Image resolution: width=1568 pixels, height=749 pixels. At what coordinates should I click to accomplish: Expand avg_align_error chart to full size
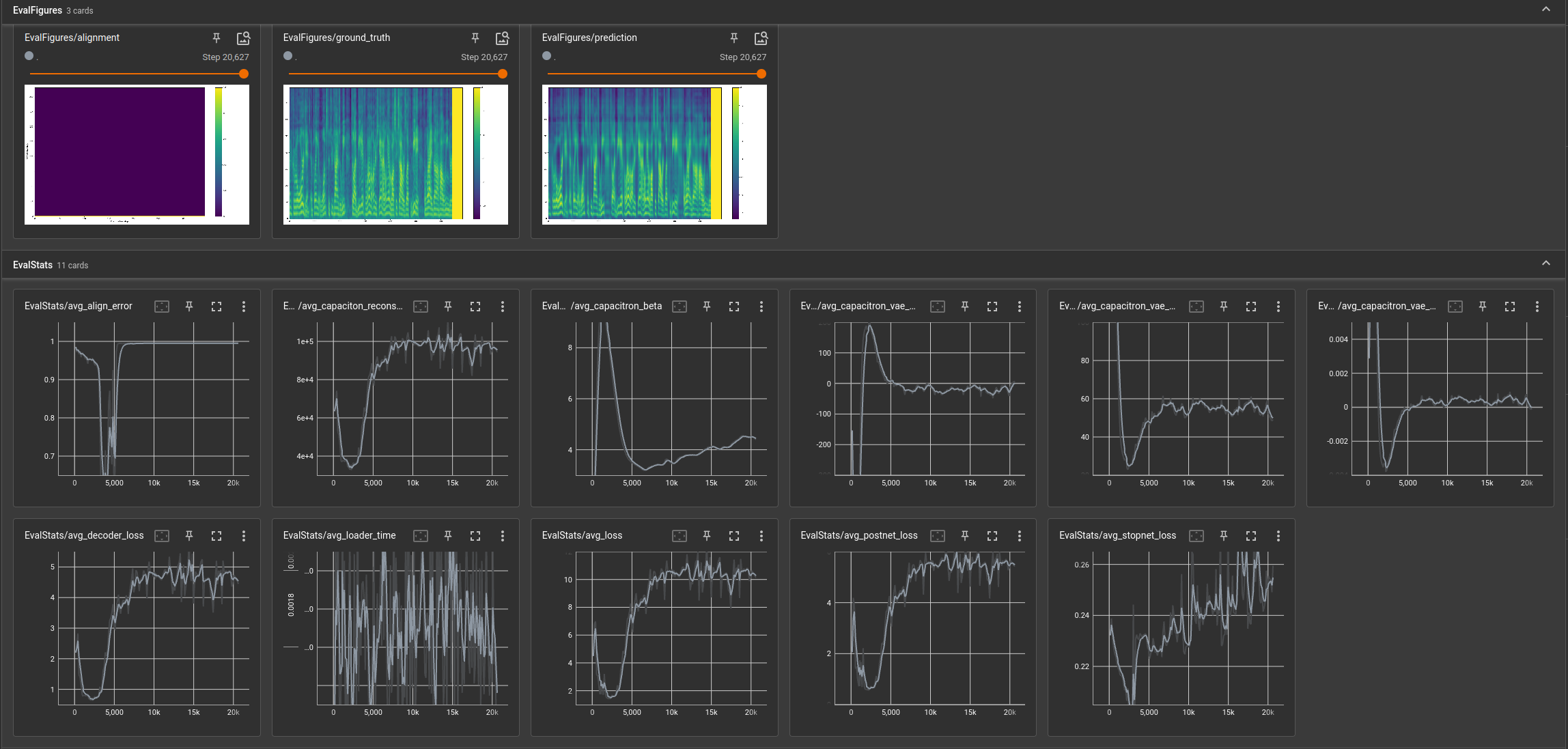coord(216,307)
